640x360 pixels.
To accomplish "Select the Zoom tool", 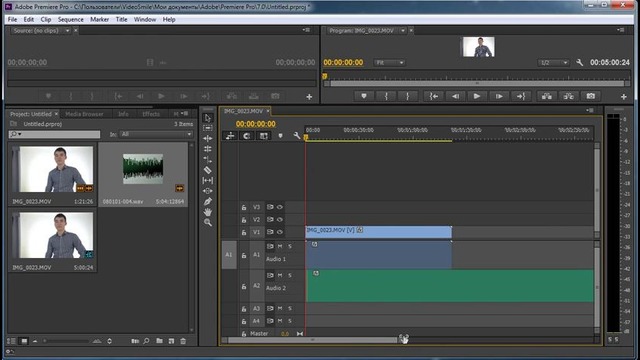I will tap(208, 222).
